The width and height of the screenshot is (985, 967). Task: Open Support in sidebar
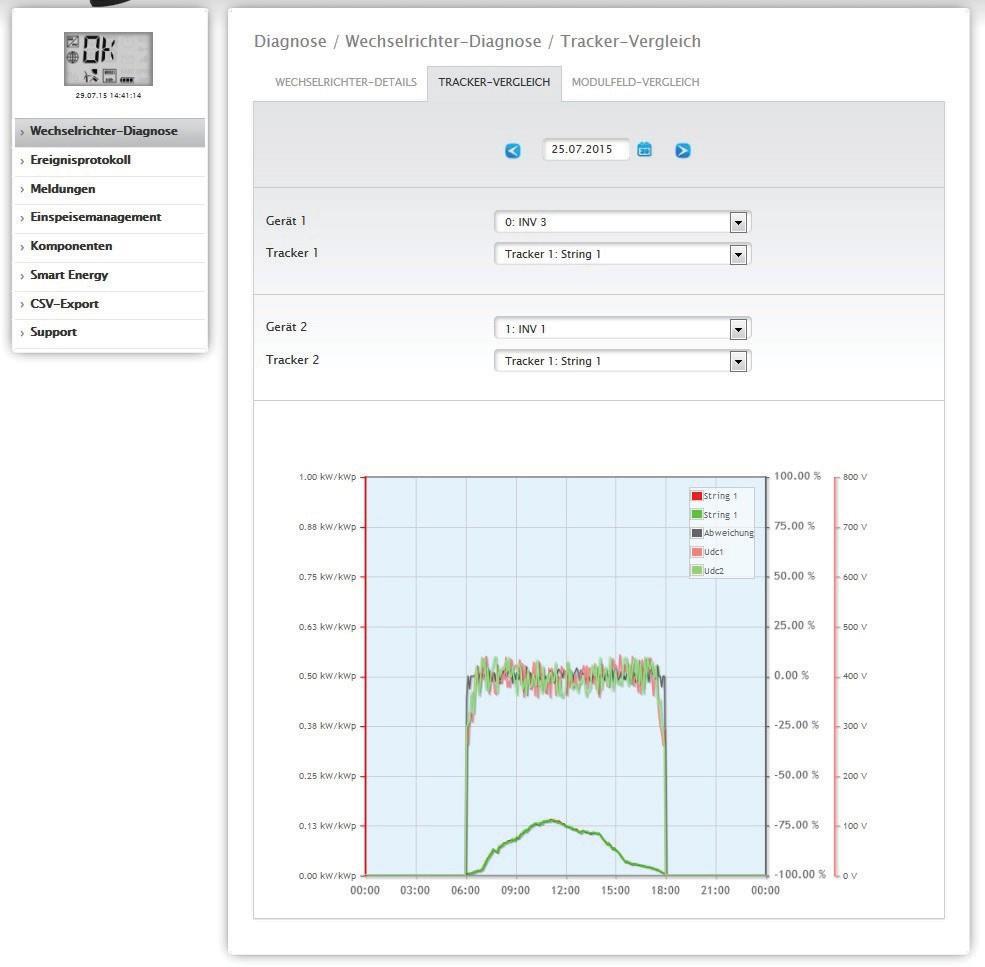pos(110,332)
